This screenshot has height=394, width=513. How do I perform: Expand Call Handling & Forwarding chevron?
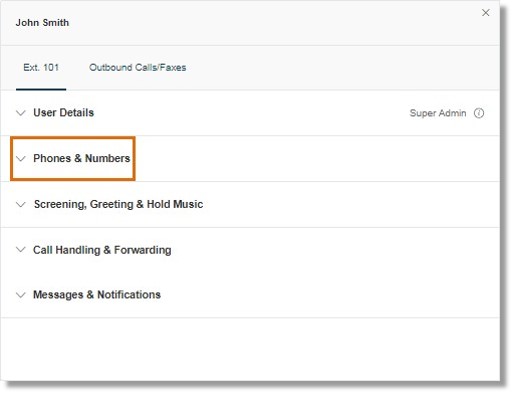(x=21, y=250)
